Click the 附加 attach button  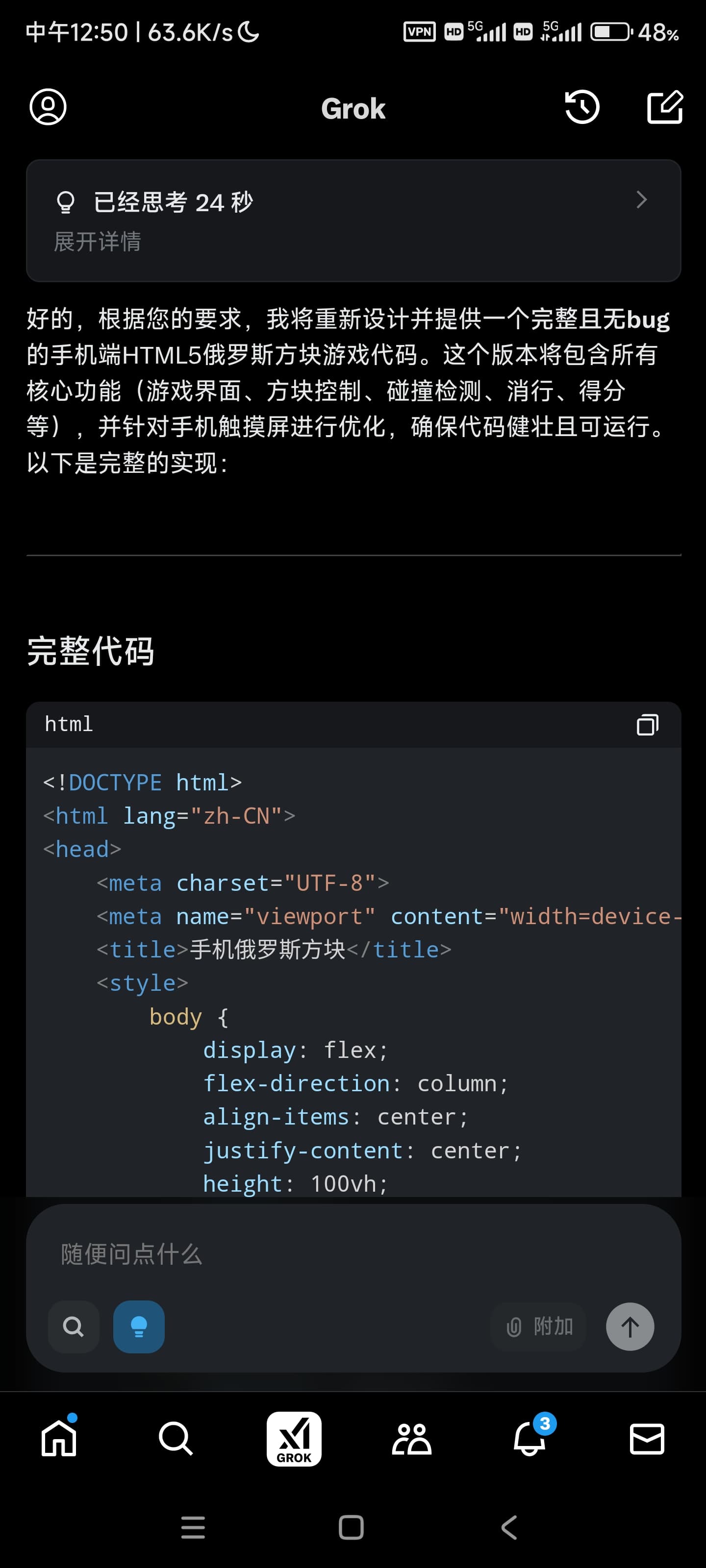(x=538, y=1326)
